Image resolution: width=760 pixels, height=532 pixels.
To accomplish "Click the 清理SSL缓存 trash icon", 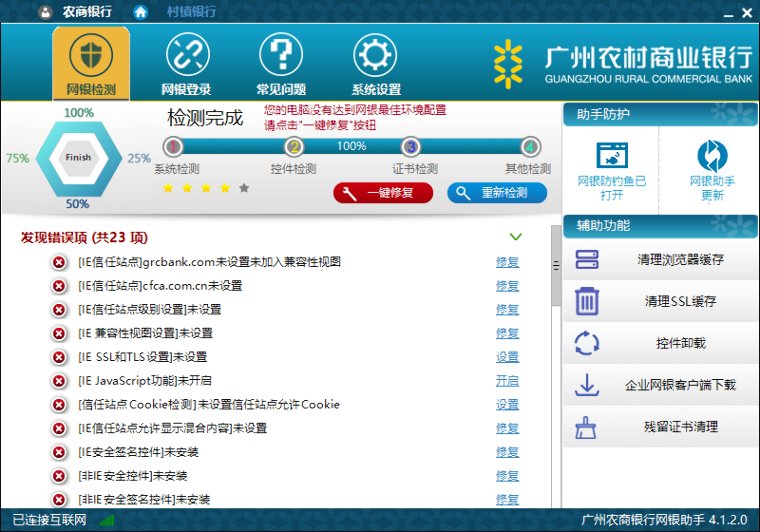I will 586,301.
